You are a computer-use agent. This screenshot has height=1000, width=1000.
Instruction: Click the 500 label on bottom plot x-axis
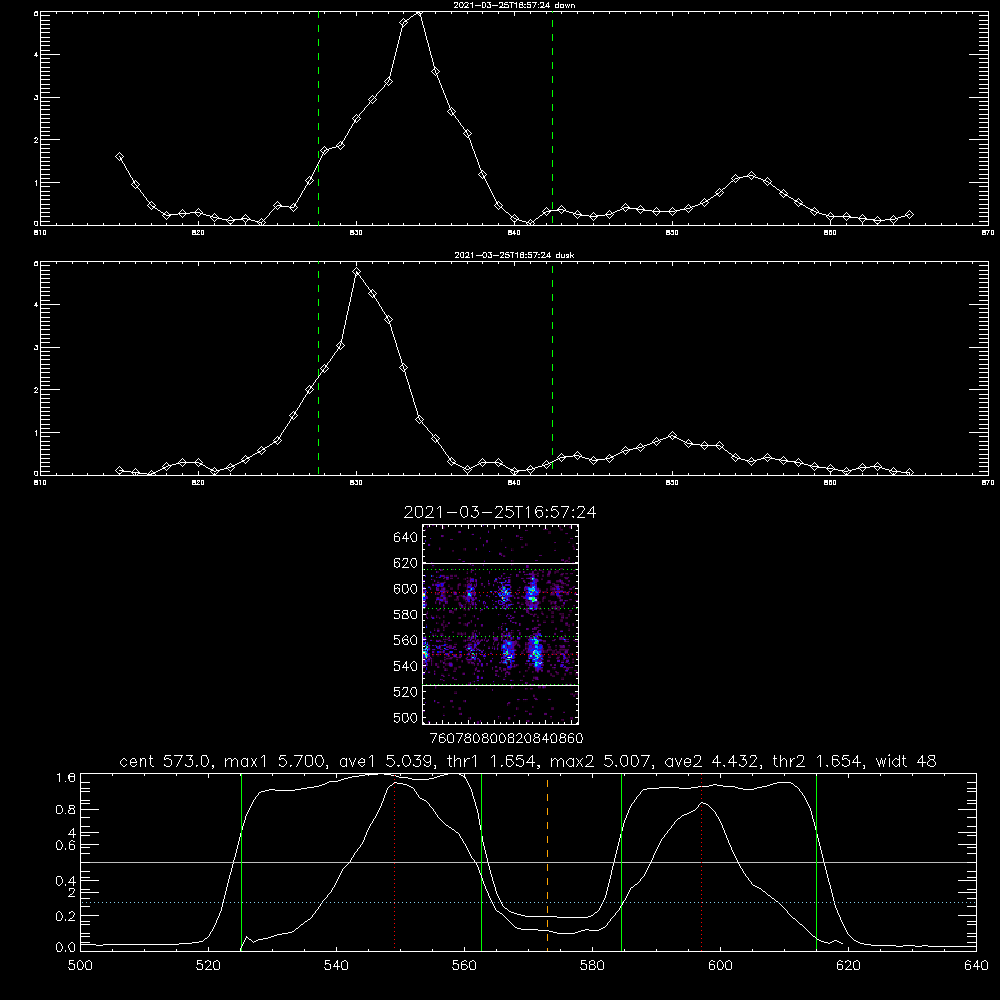(x=80, y=966)
